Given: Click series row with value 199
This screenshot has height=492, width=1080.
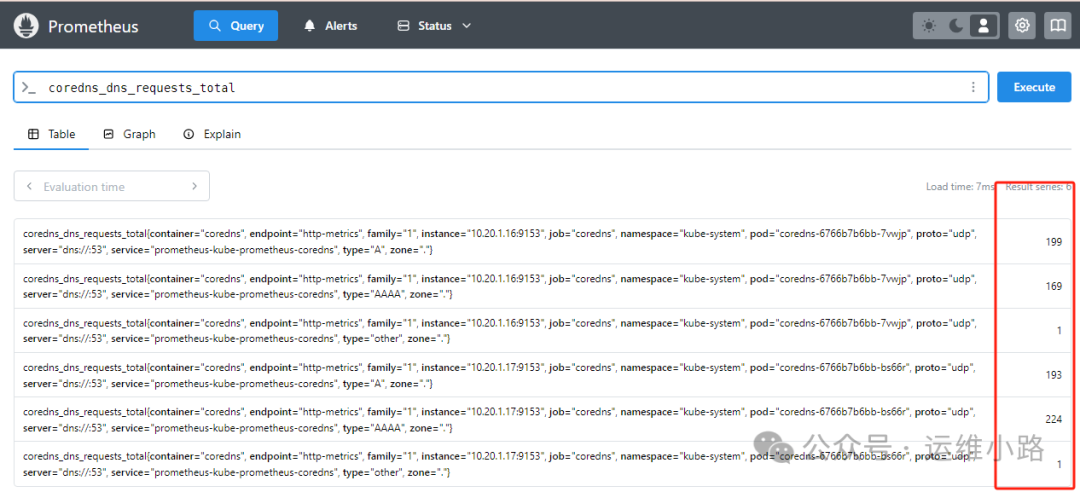Looking at the screenshot, I should click(543, 242).
